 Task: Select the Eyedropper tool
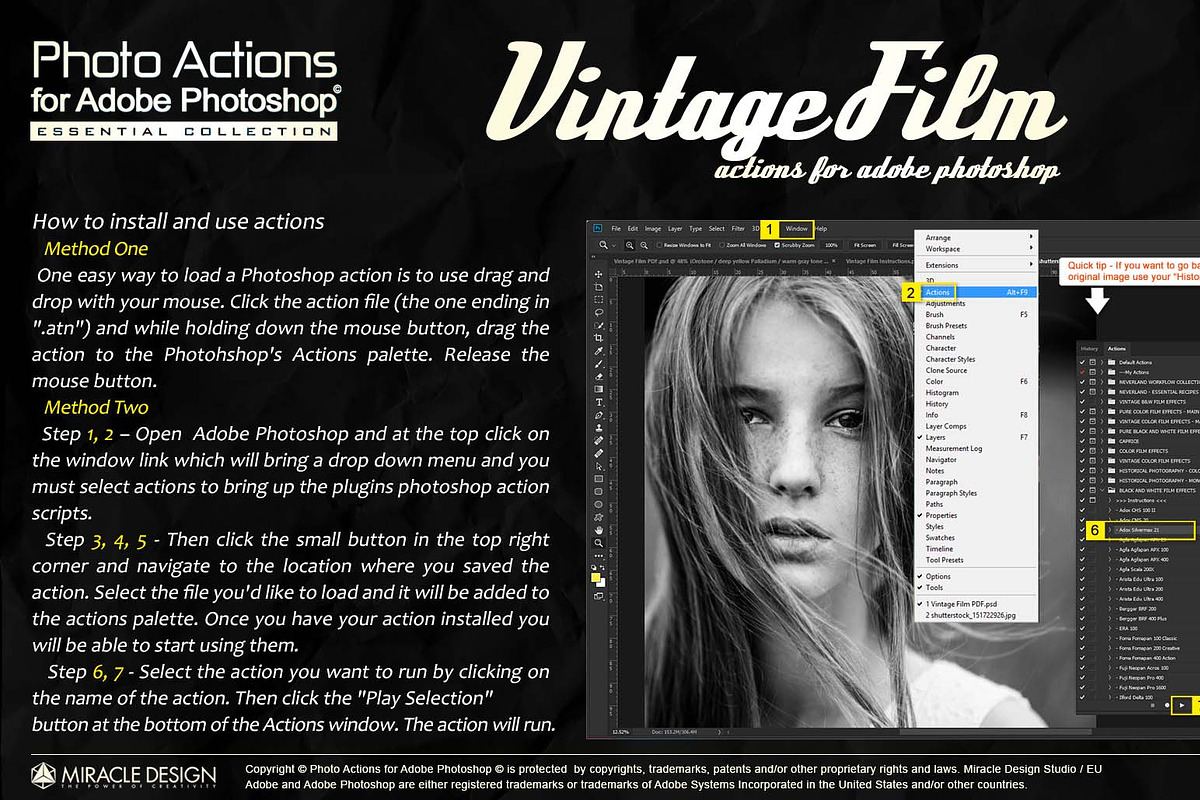click(599, 351)
